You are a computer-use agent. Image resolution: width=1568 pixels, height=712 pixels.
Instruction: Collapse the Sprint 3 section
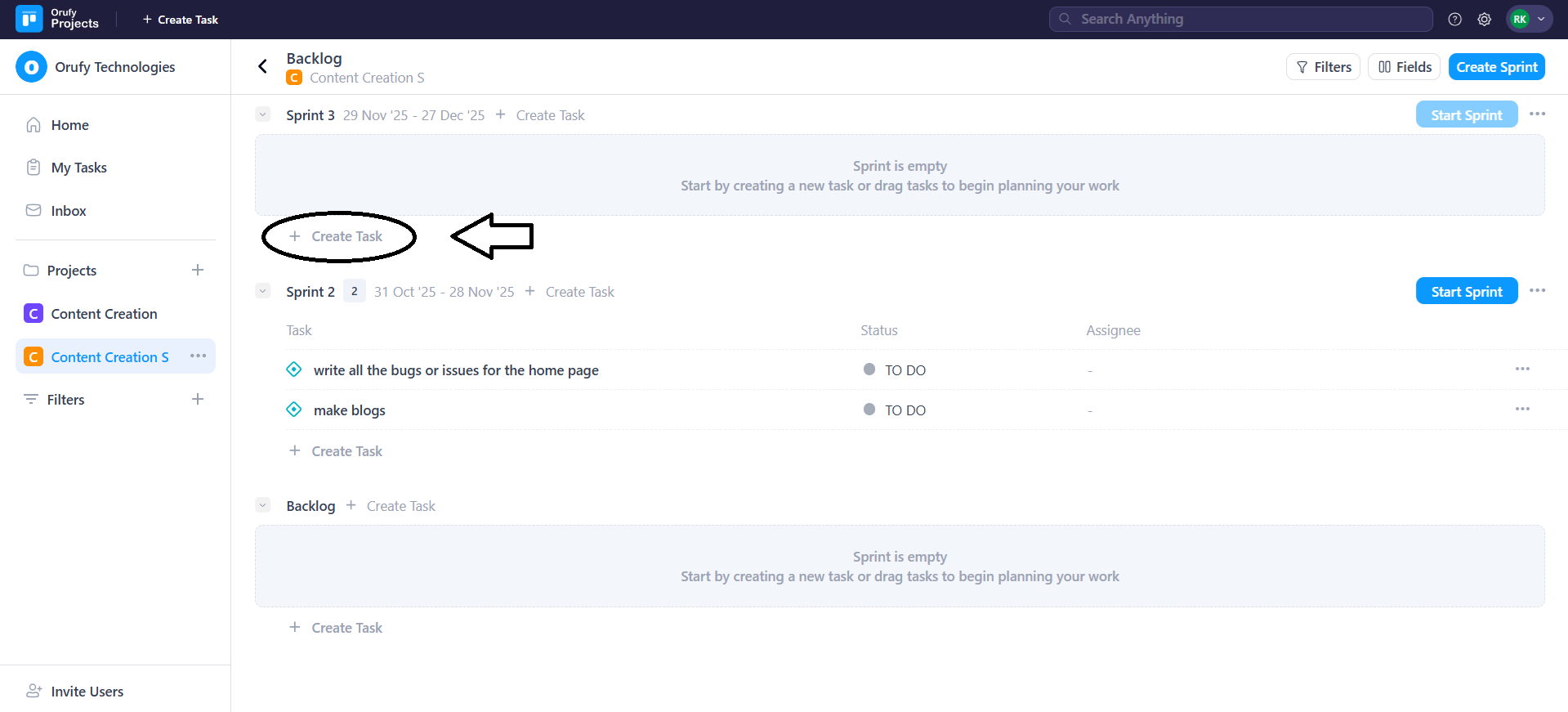(x=262, y=114)
